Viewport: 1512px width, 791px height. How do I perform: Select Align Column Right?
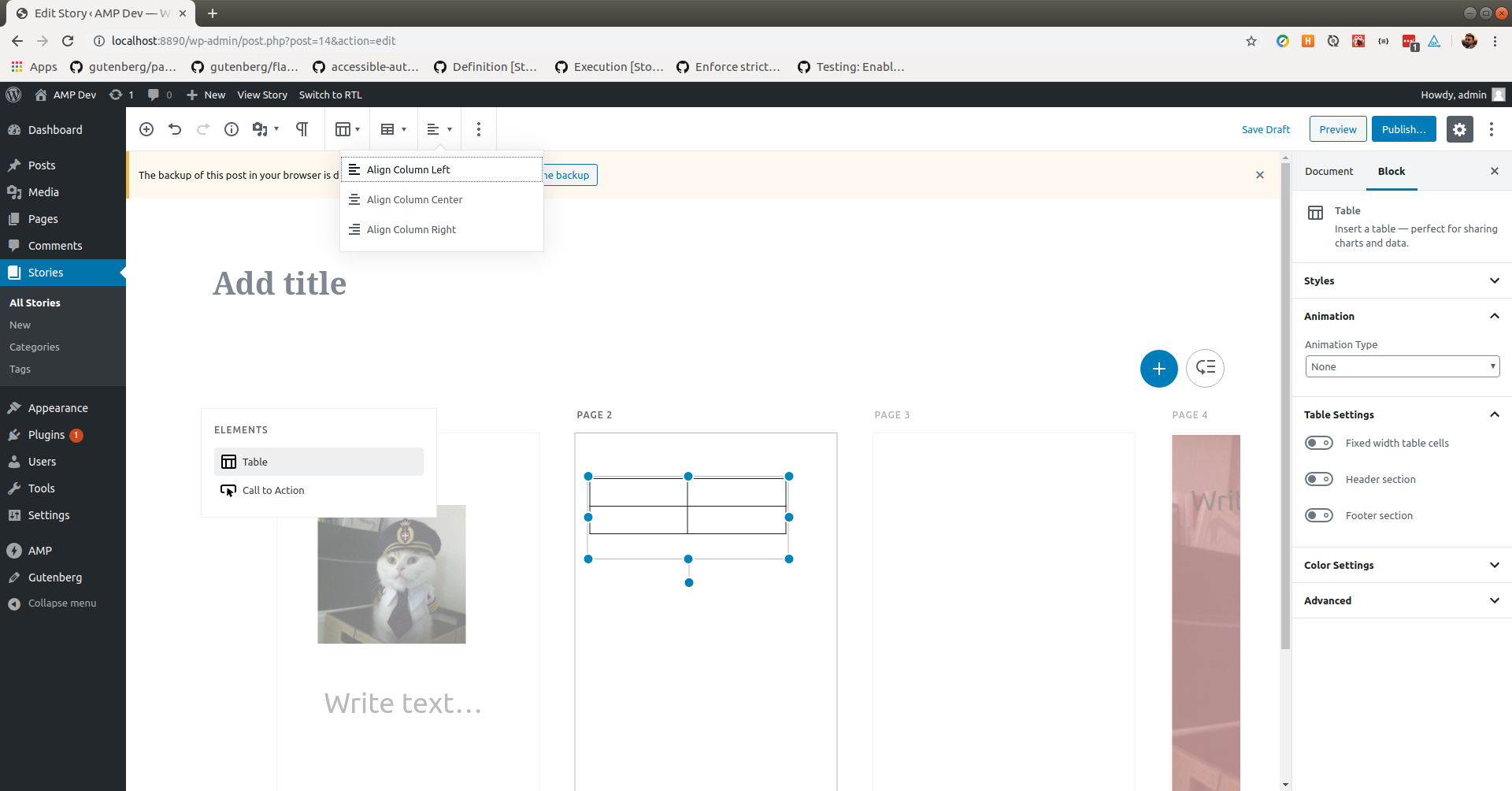(442, 229)
